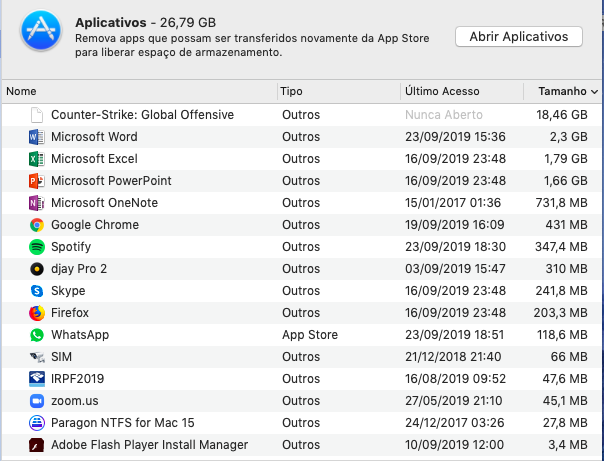Select the djay Pro 2 entry
The height and width of the screenshot is (461, 604).
79,269
